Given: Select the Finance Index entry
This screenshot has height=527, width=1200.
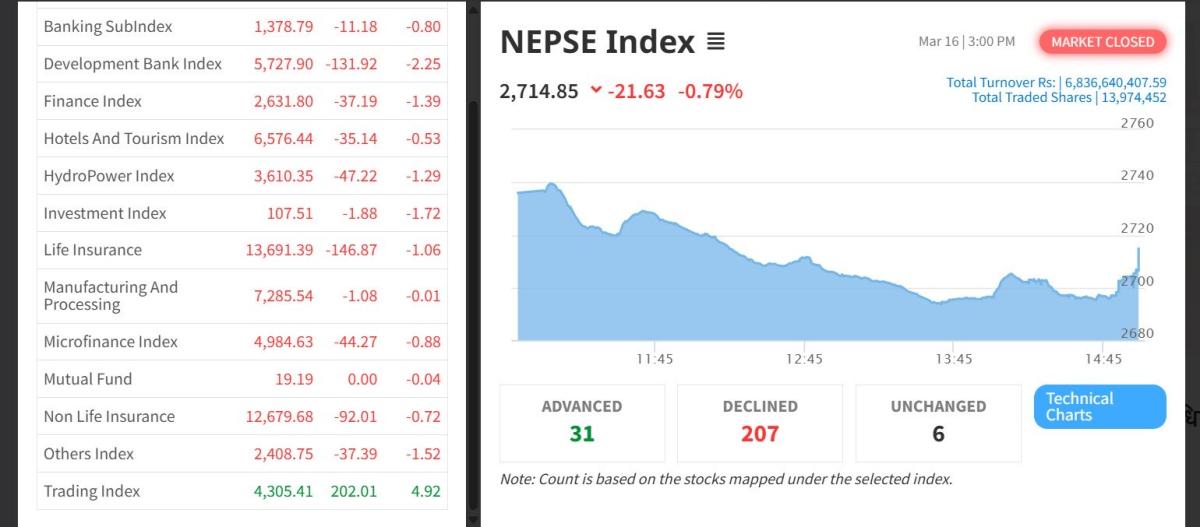Looking at the screenshot, I should point(93,101).
